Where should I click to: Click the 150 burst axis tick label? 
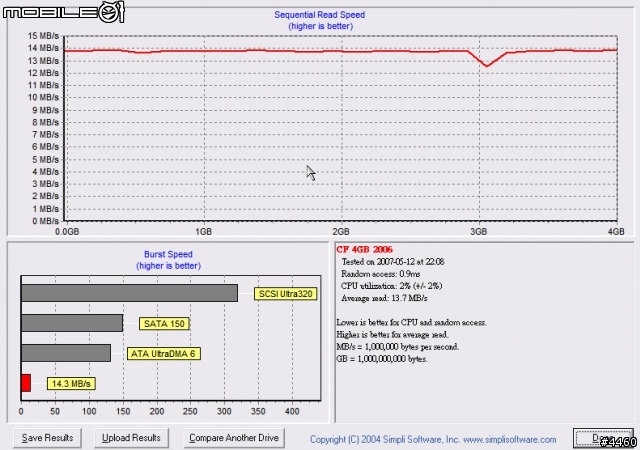(x=123, y=411)
